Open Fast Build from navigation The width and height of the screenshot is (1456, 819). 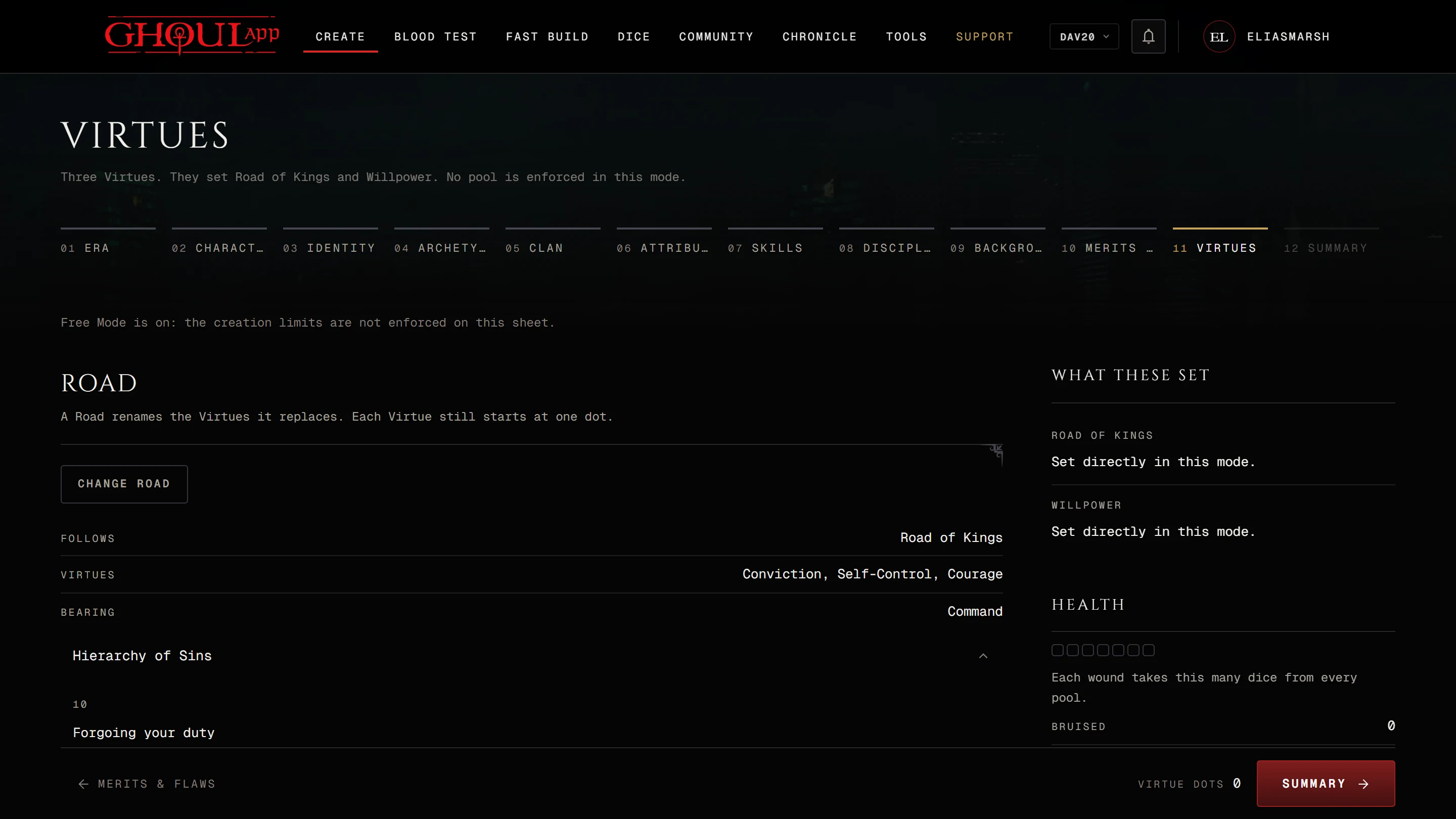pyautogui.click(x=547, y=37)
